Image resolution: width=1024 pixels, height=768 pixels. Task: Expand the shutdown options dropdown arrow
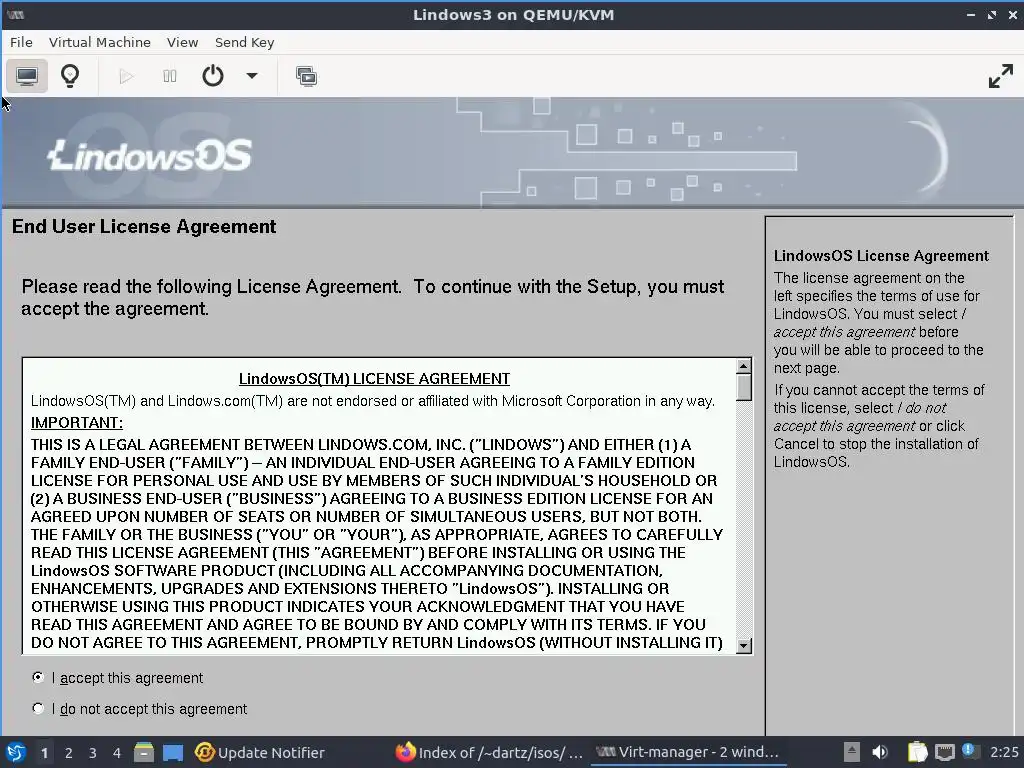coord(251,76)
